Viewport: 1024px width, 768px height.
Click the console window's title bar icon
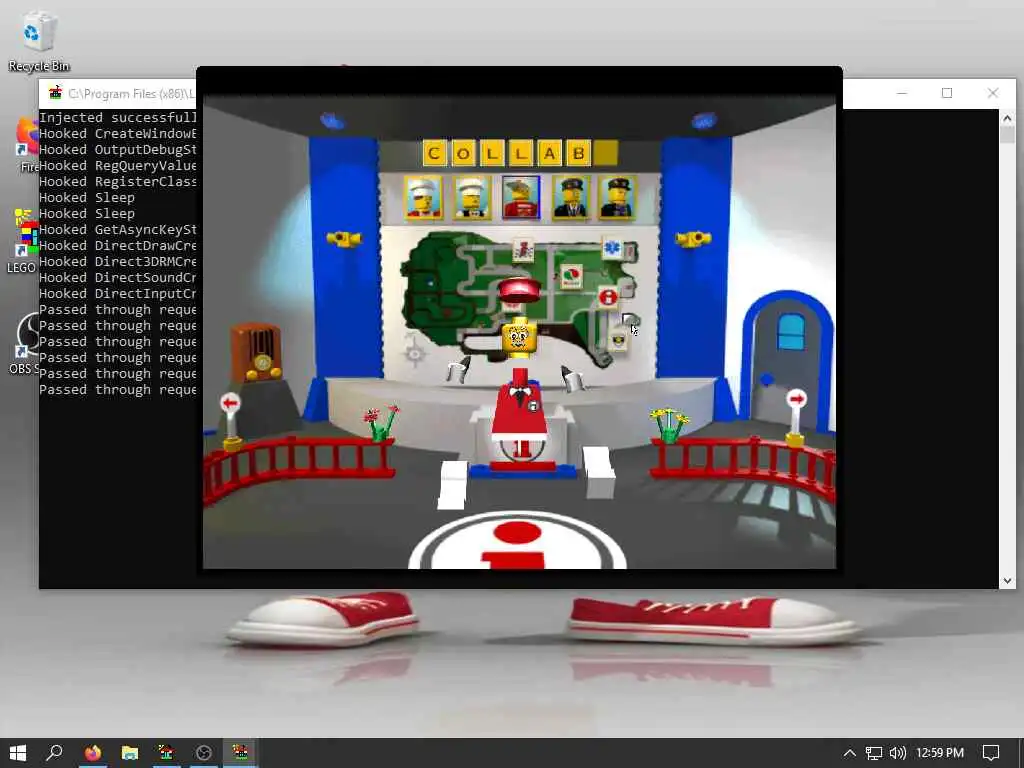coord(55,93)
